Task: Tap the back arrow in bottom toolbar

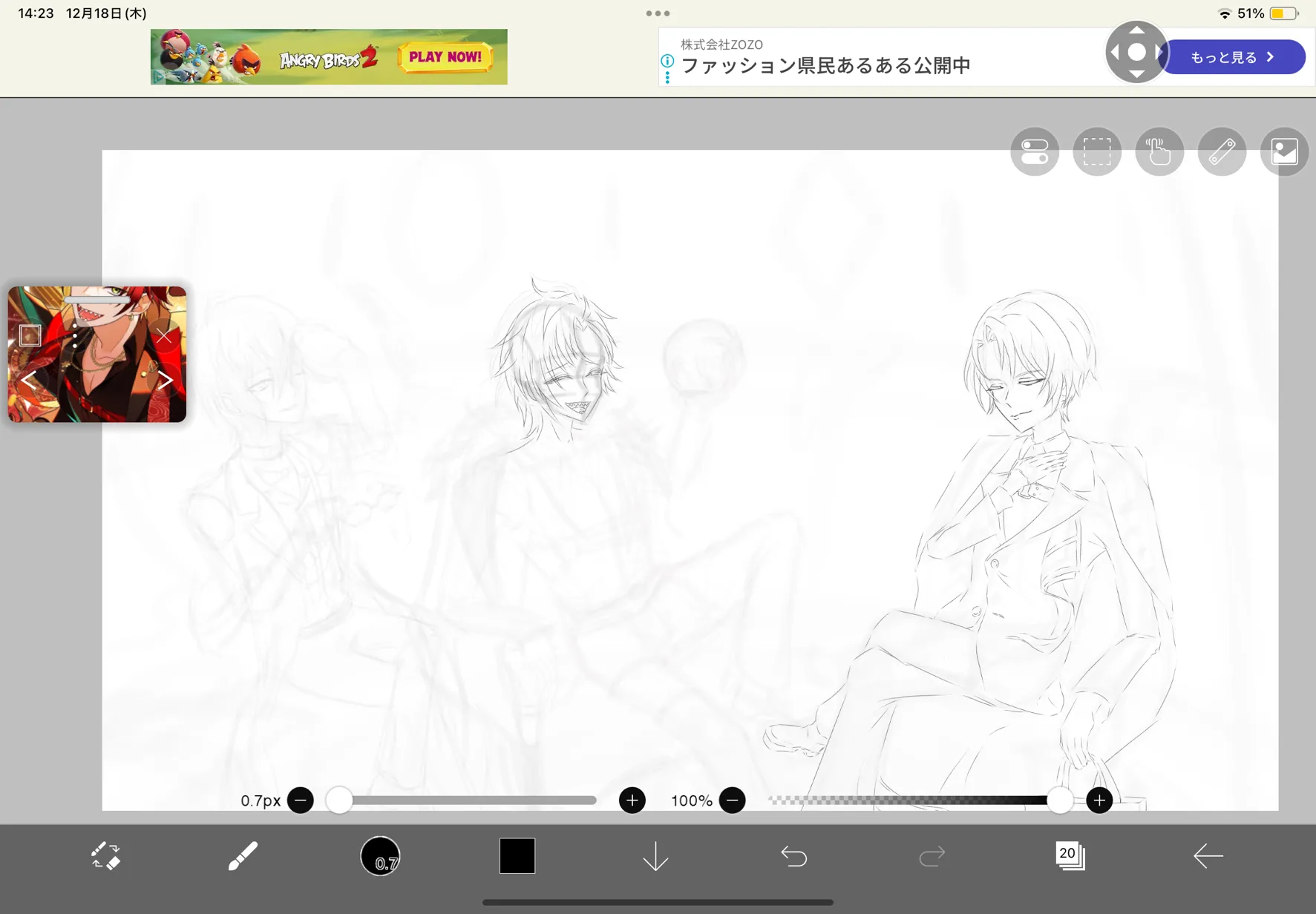Action: tap(1208, 856)
